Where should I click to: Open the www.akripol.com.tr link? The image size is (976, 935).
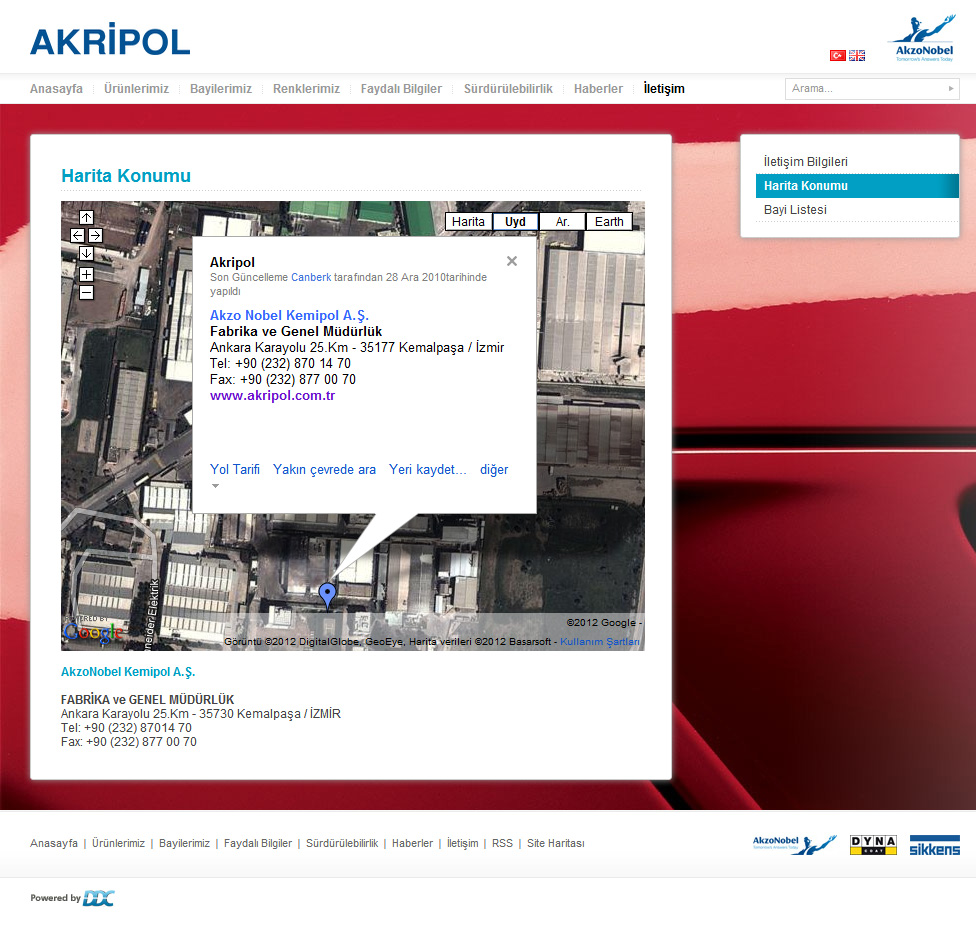(273, 395)
